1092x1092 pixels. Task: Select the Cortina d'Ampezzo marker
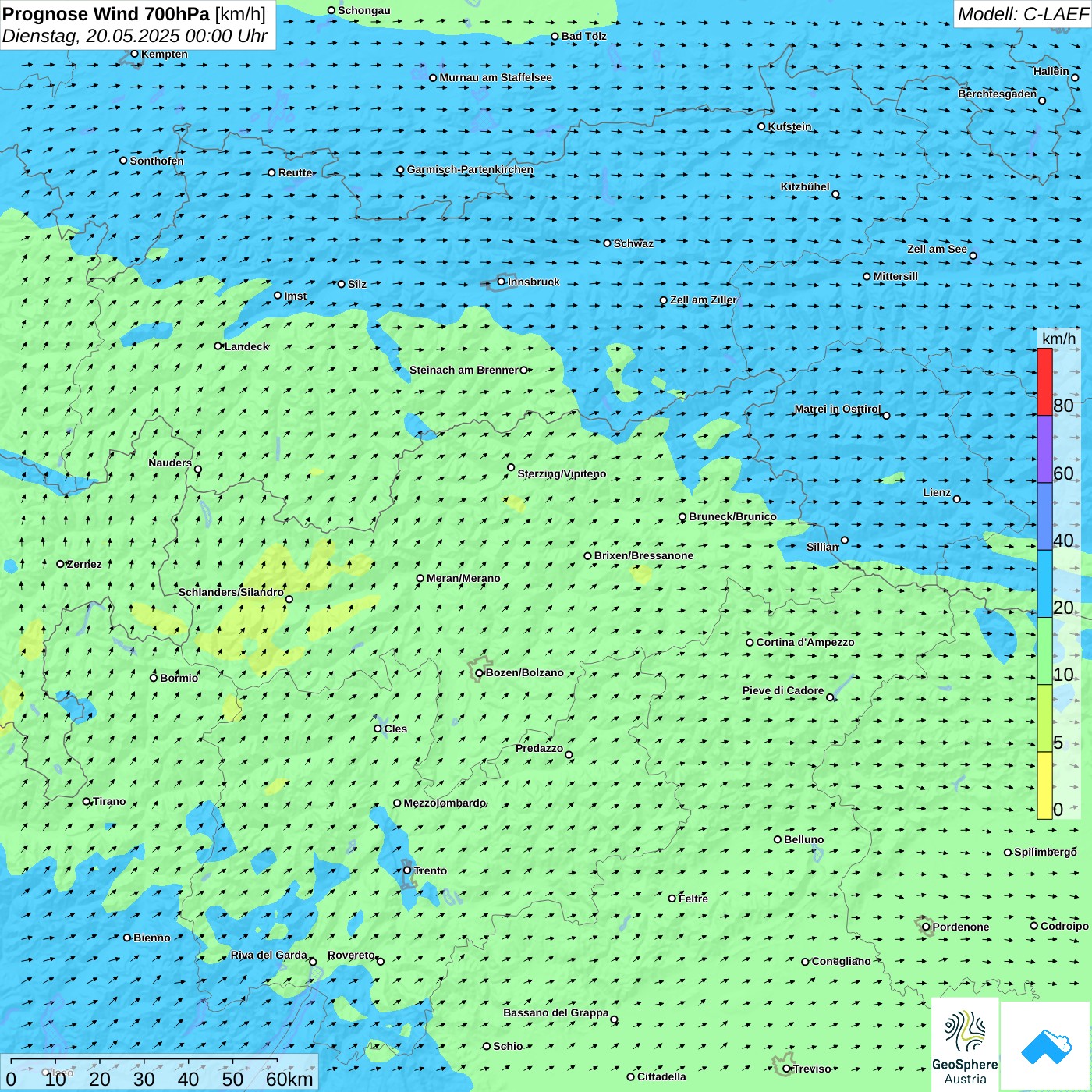click(750, 643)
